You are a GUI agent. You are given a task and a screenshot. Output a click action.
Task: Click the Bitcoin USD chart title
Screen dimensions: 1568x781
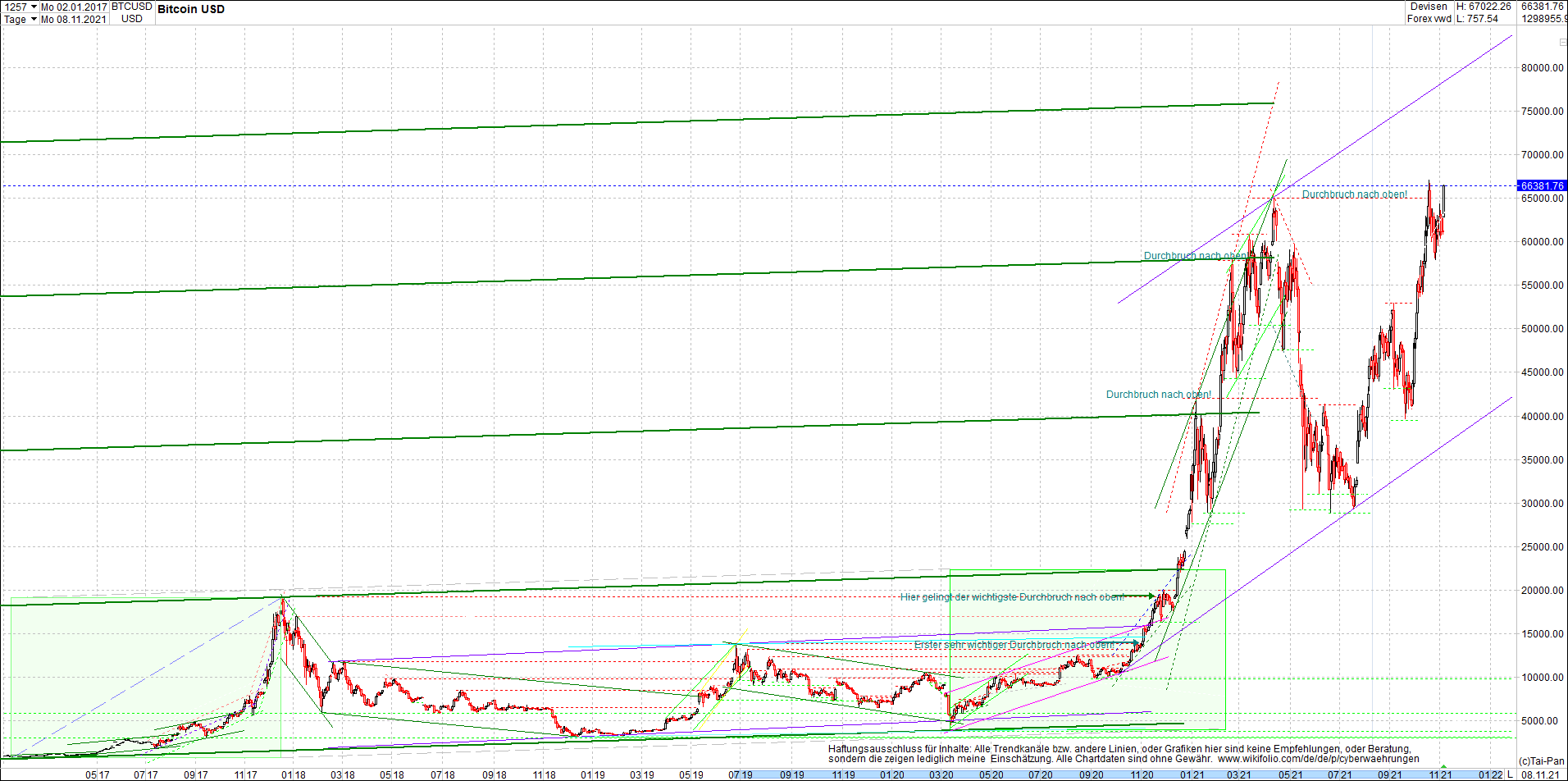(191, 9)
